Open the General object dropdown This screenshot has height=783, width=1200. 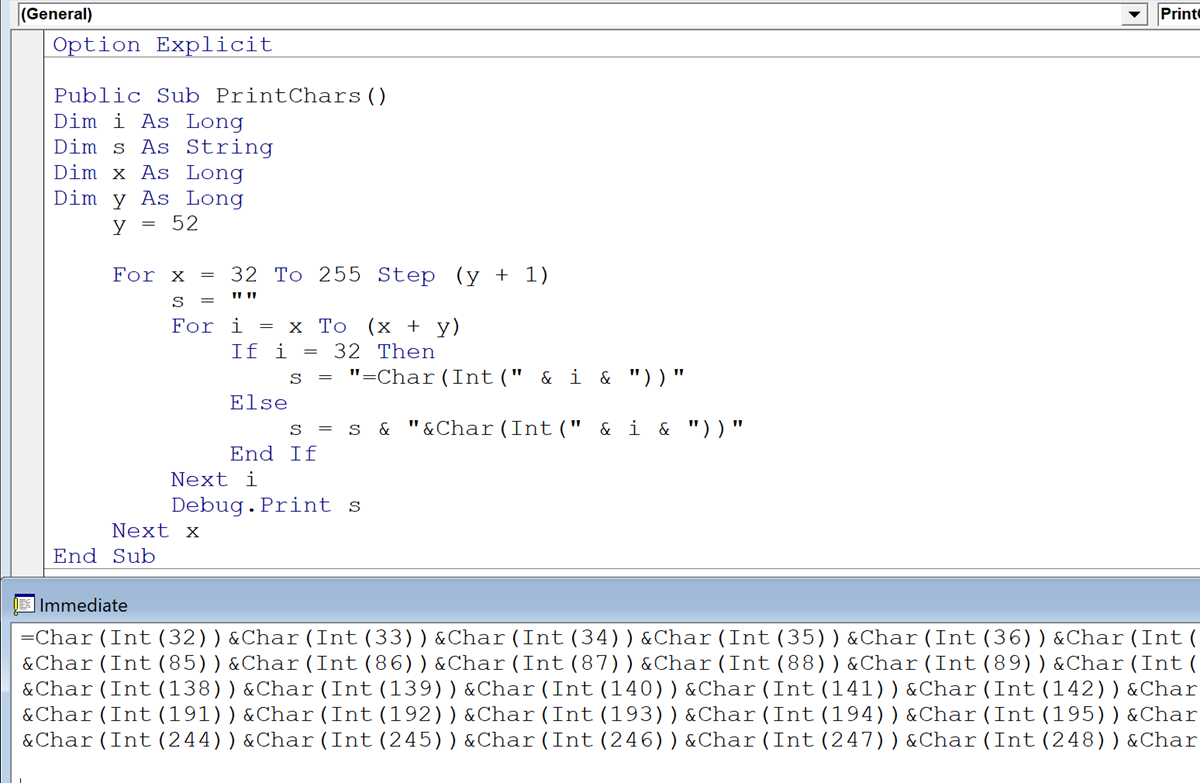(x=1131, y=13)
